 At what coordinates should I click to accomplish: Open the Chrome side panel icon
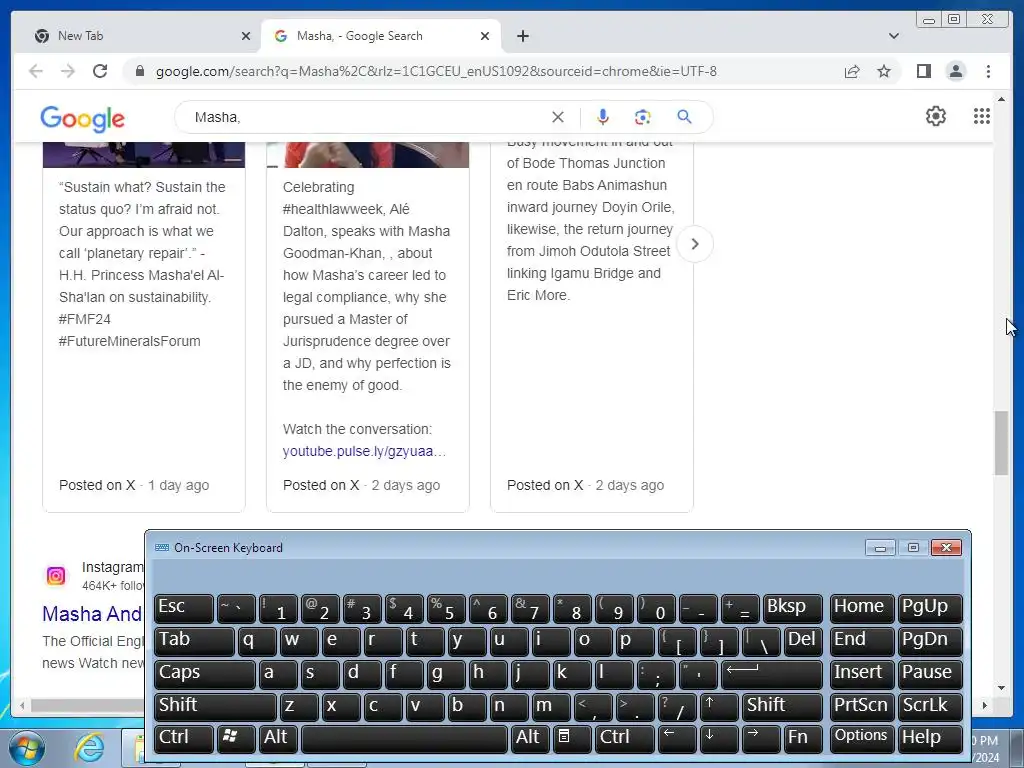point(923,71)
